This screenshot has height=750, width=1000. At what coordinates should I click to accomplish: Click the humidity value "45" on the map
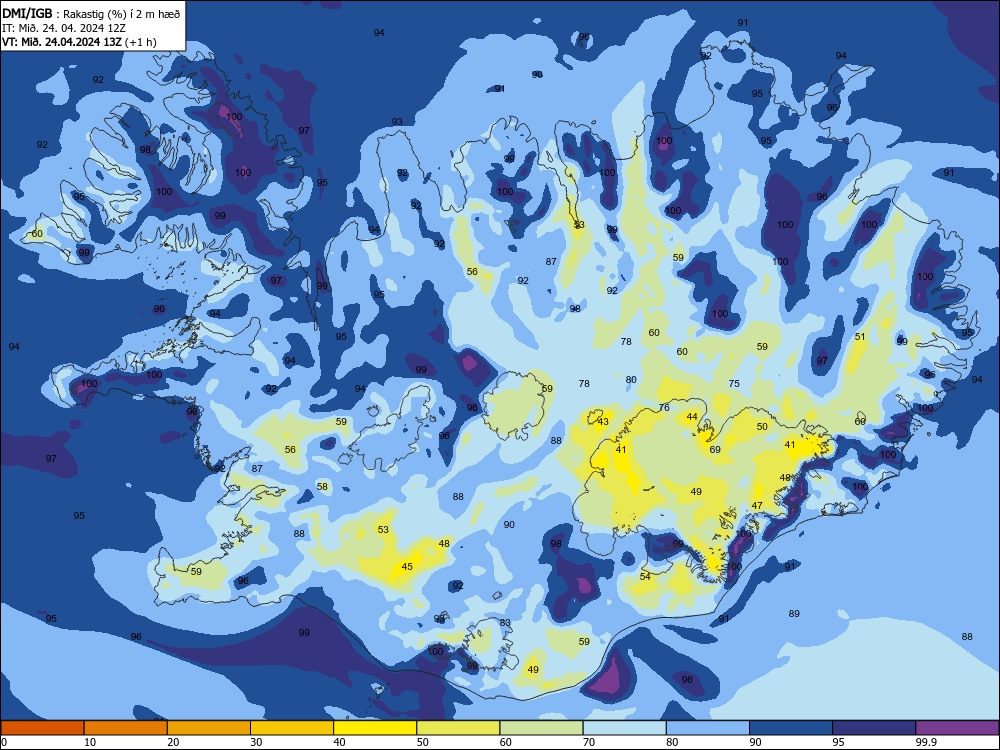coord(407,566)
